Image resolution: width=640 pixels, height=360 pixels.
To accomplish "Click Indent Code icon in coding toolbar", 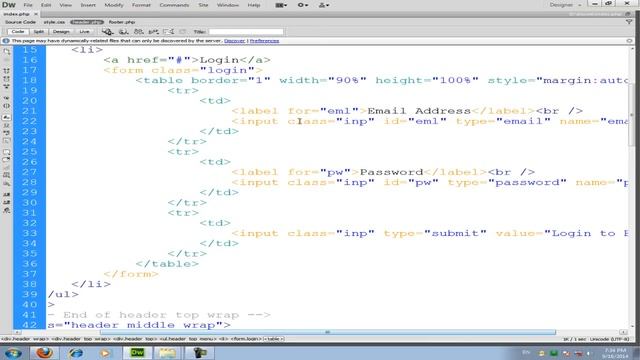I will (x=7, y=194).
